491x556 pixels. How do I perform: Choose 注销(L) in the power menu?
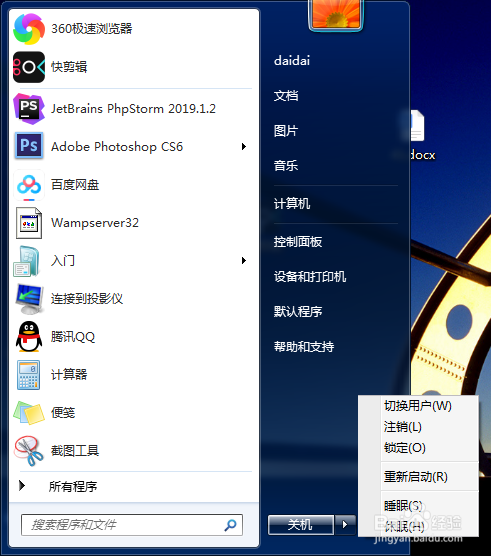point(403,427)
